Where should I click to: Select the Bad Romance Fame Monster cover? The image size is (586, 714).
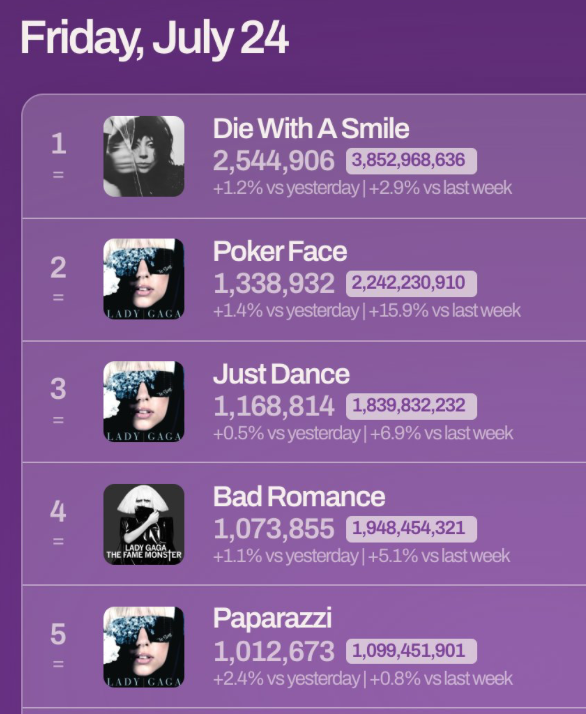[143, 524]
